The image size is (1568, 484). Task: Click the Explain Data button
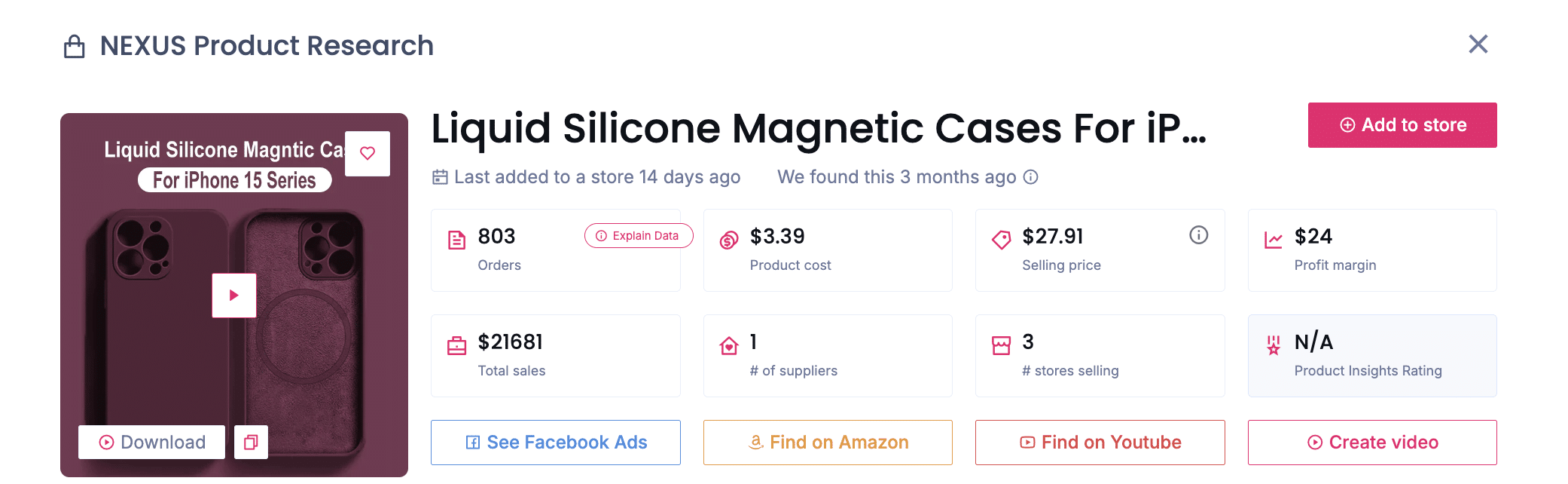[x=639, y=236]
